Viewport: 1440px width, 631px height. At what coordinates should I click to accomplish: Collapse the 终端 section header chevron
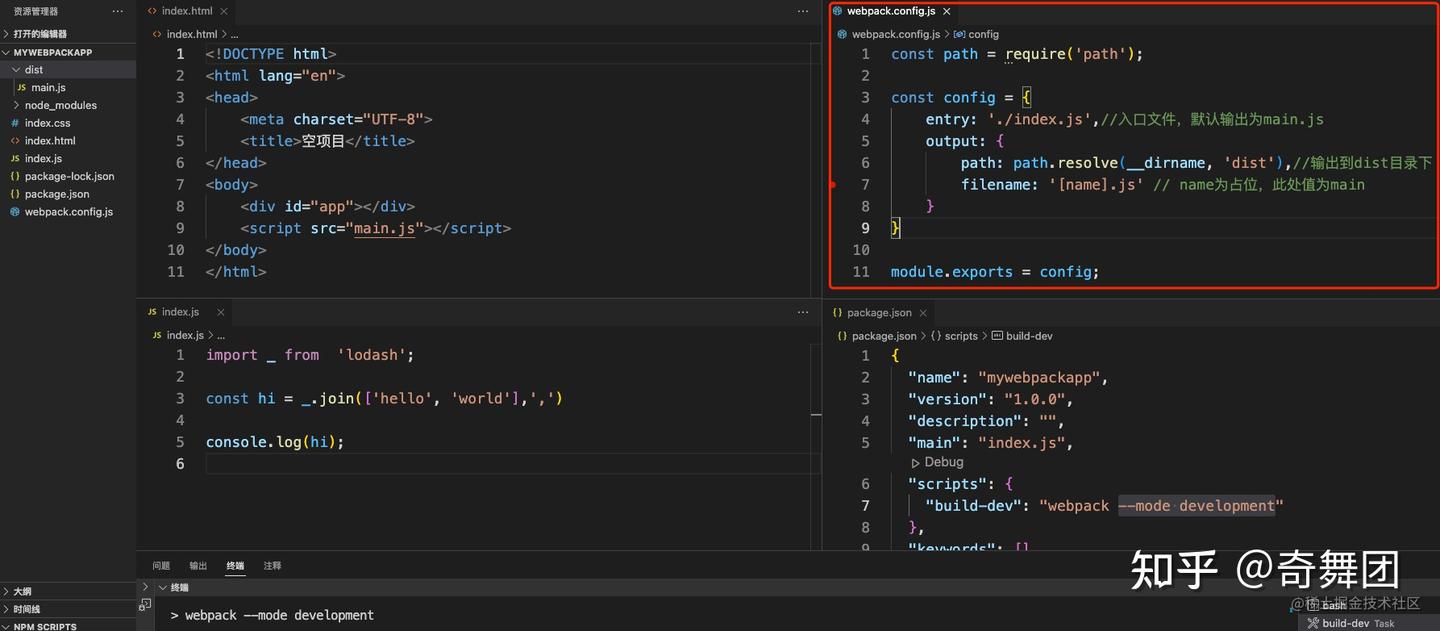coord(162,588)
